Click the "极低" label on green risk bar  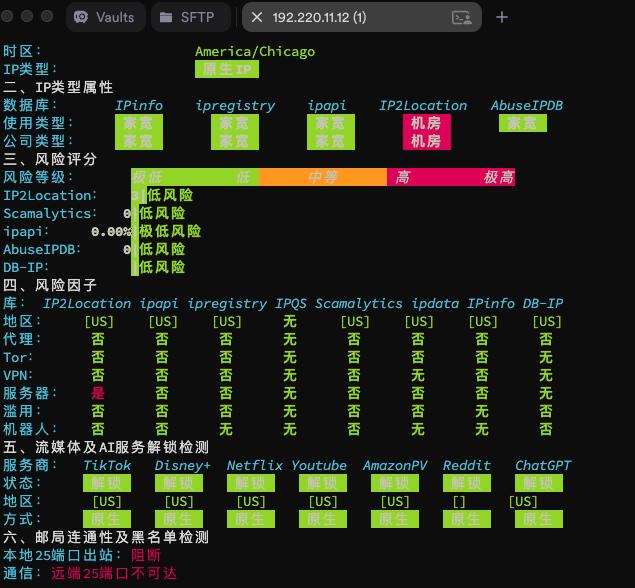[147, 177]
